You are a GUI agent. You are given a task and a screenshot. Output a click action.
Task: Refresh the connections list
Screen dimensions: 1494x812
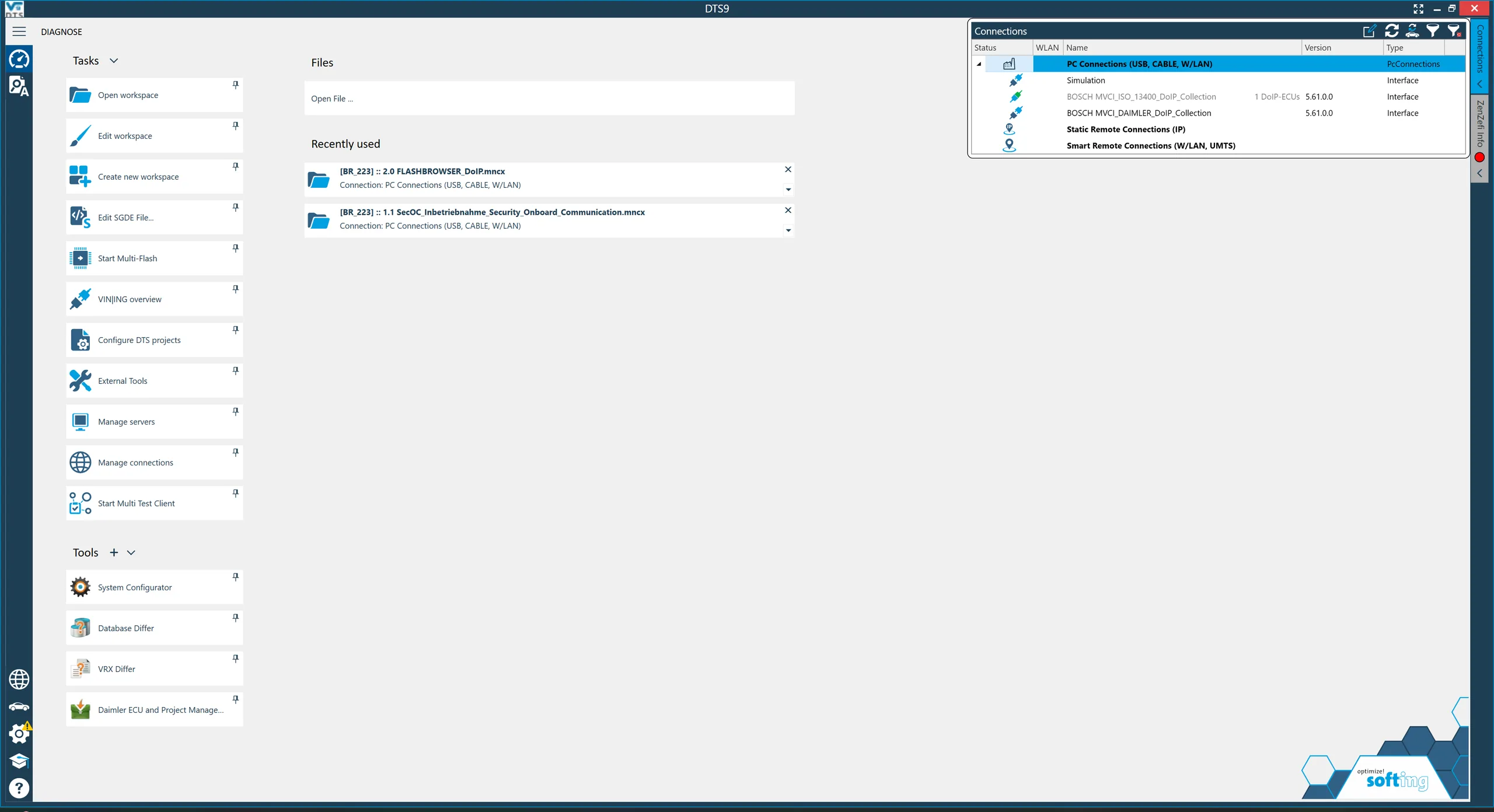pos(1391,31)
